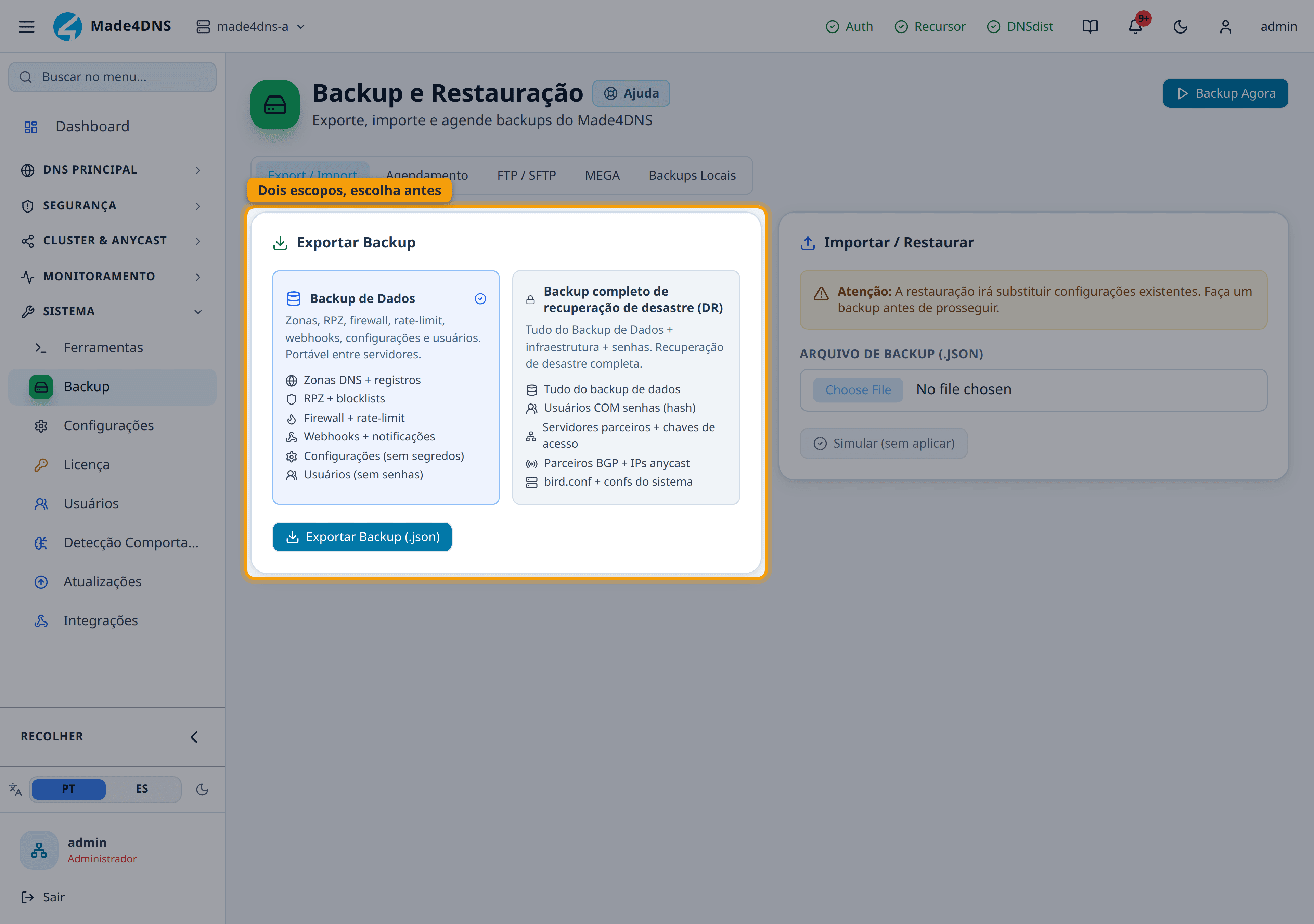Click the admin avatar icon in sidebar
Image resolution: width=1314 pixels, height=924 pixels.
[x=39, y=850]
